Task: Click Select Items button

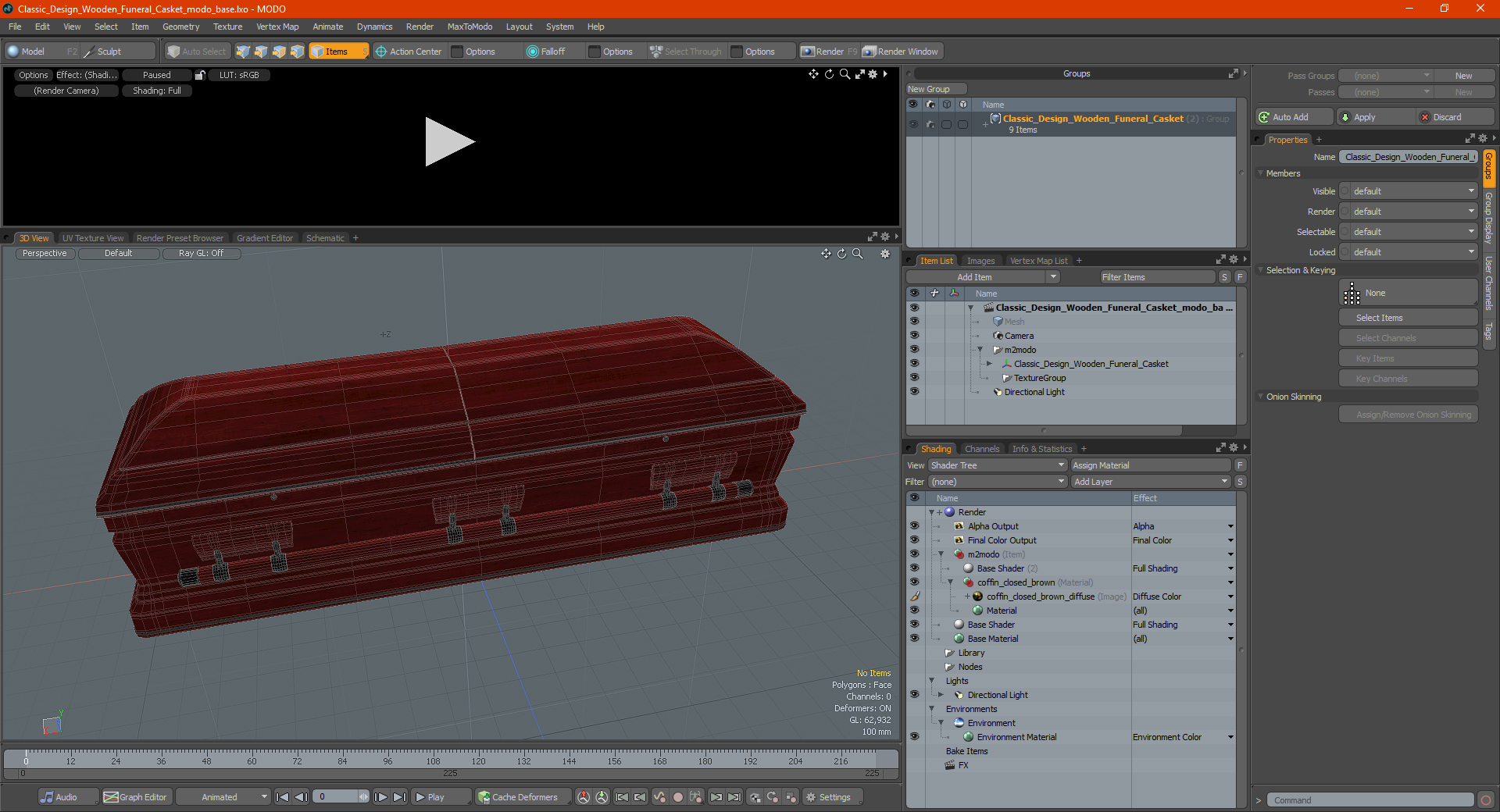Action: (x=1409, y=318)
